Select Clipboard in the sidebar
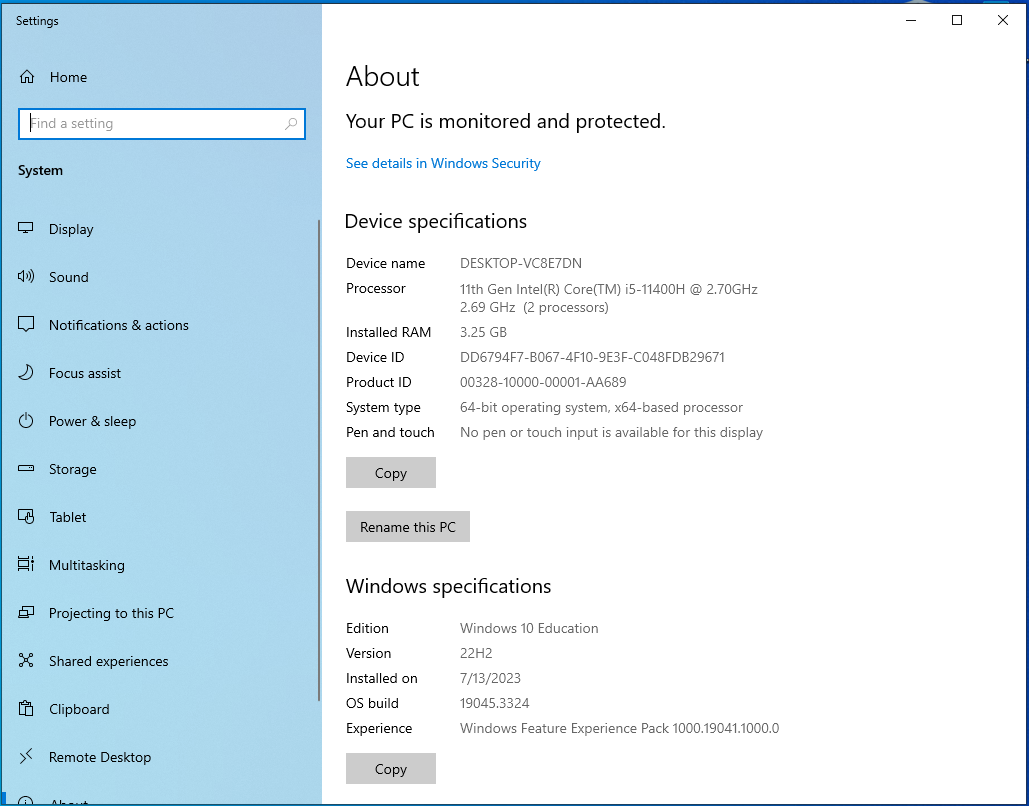This screenshot has width=1029, height=806. point(79,709)
